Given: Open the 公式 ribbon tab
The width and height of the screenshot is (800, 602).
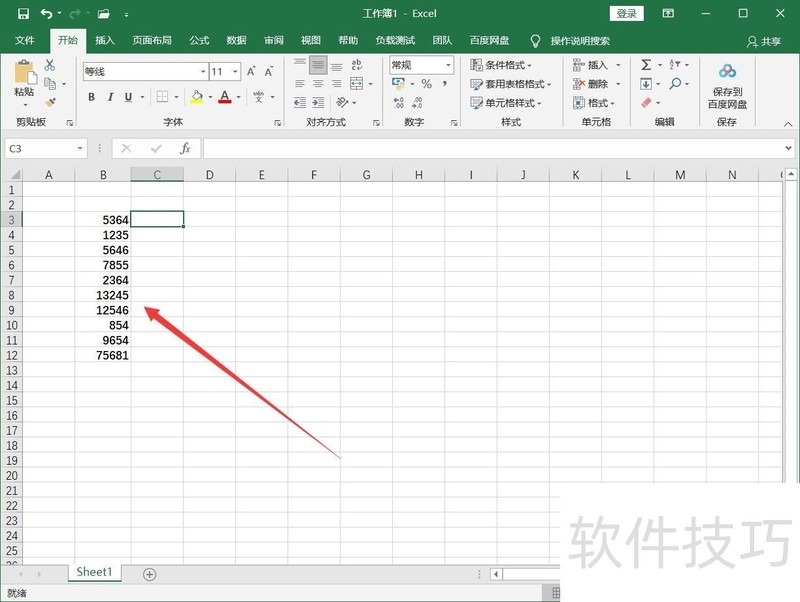Looking at the screenshot, I should tap(199, 41).
